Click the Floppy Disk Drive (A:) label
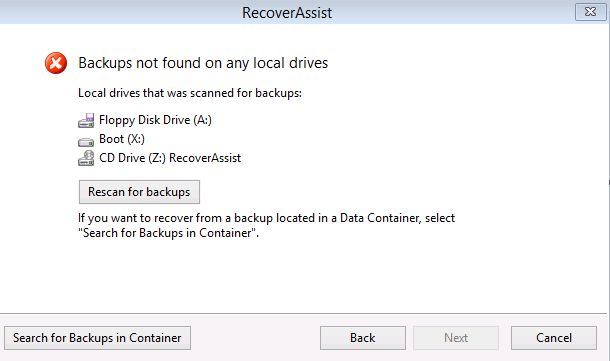Screen dimensions: 610x361 coord(155,120)
